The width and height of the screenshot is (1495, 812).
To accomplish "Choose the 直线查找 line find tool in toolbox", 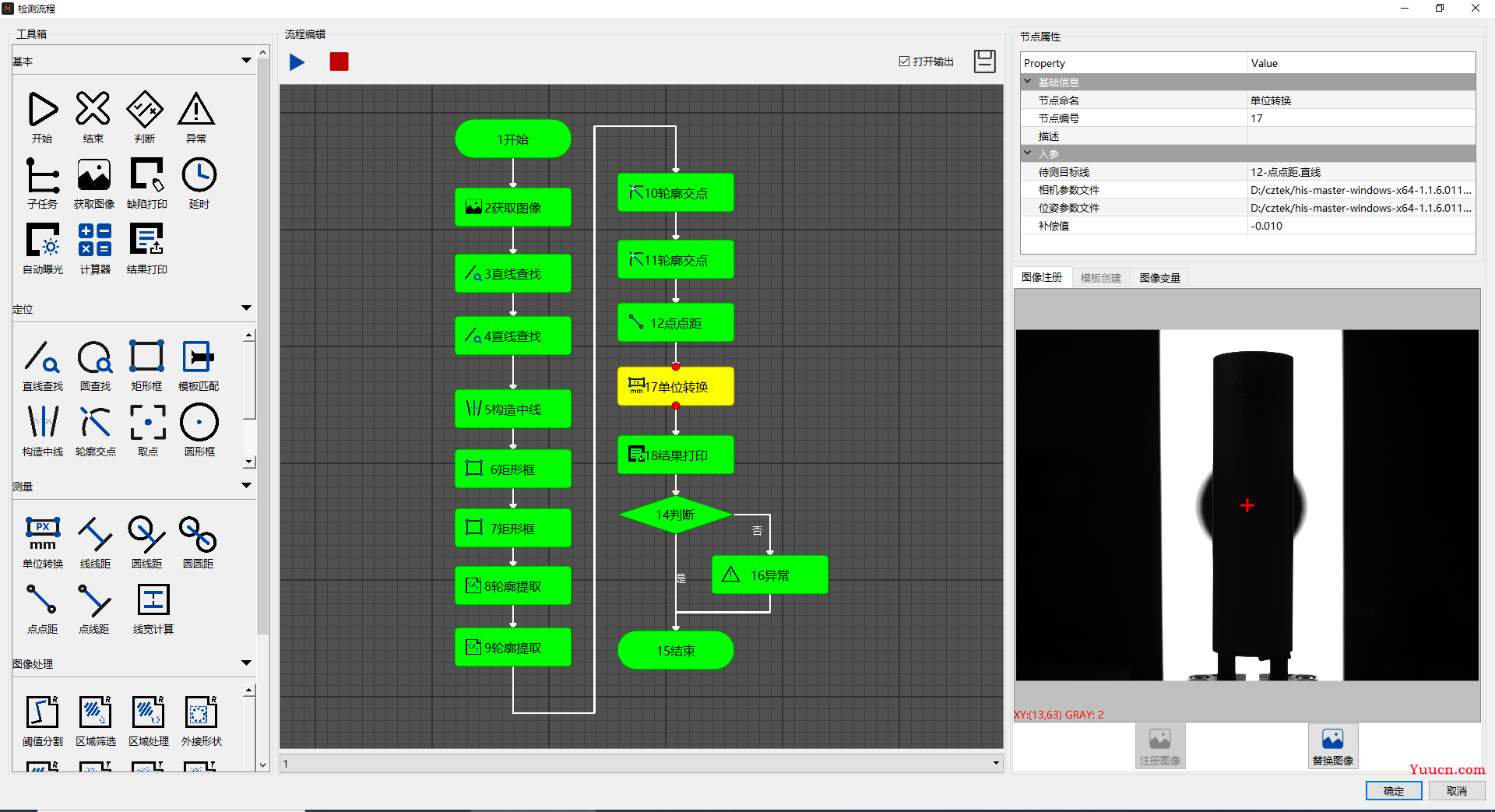I will pyautogui.click(x=43, y=357).
